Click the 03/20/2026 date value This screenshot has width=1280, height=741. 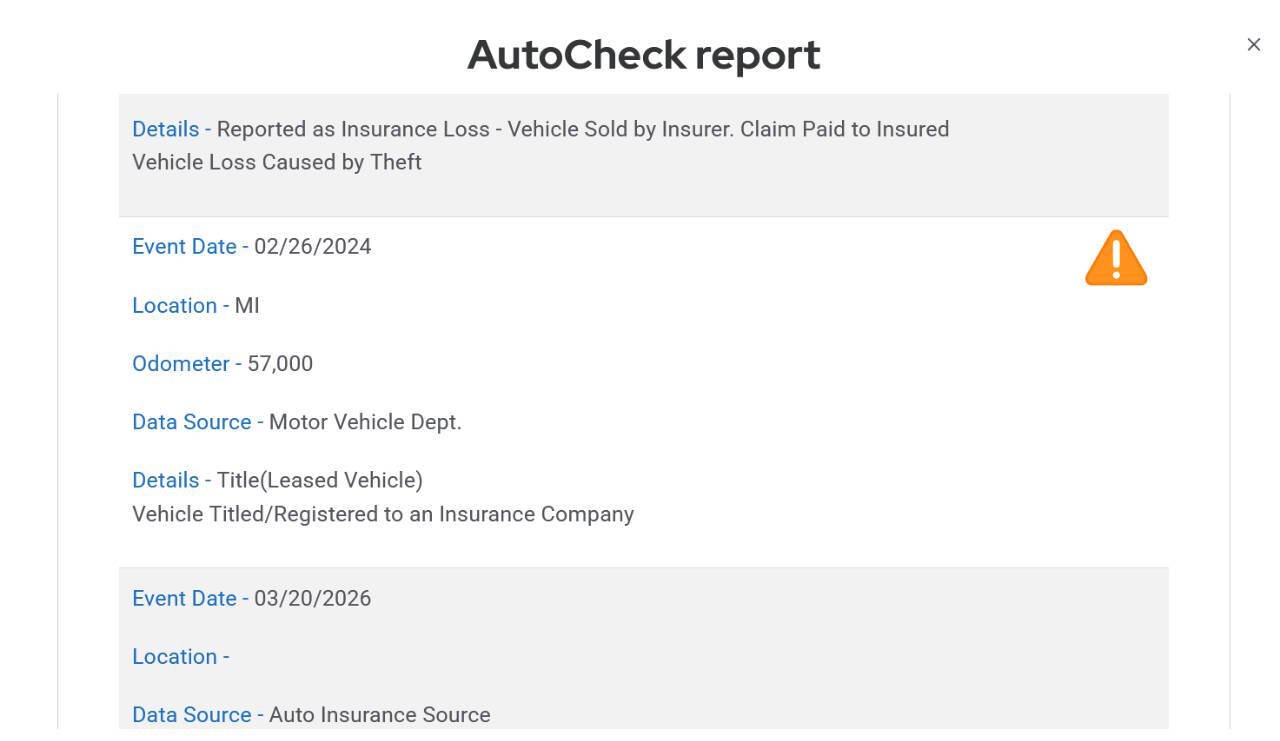[312, 599]
